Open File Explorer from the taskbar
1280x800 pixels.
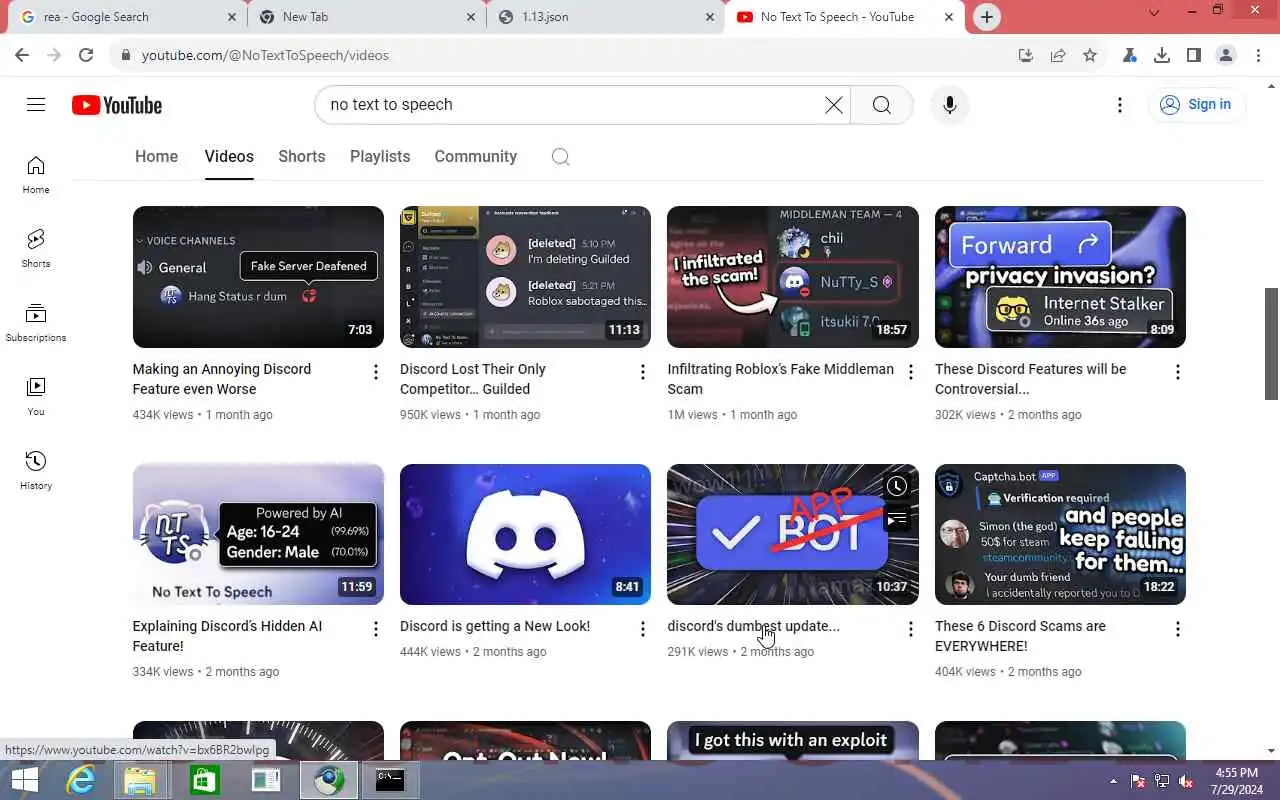point(141,780)
